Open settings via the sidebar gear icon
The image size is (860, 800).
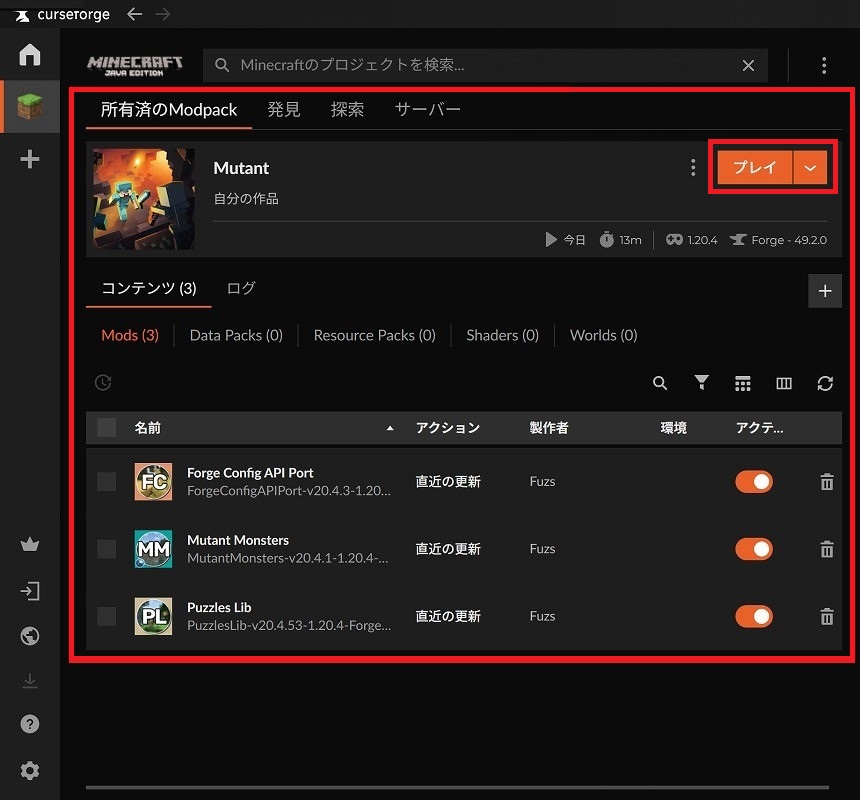(x=30, y=771)
